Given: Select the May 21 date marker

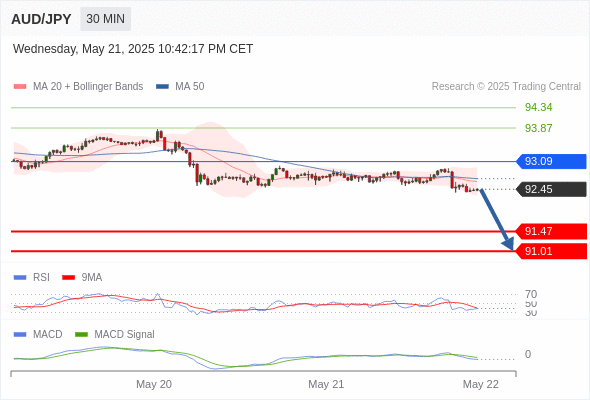Looking at the screenshot, I should (326, 384).
